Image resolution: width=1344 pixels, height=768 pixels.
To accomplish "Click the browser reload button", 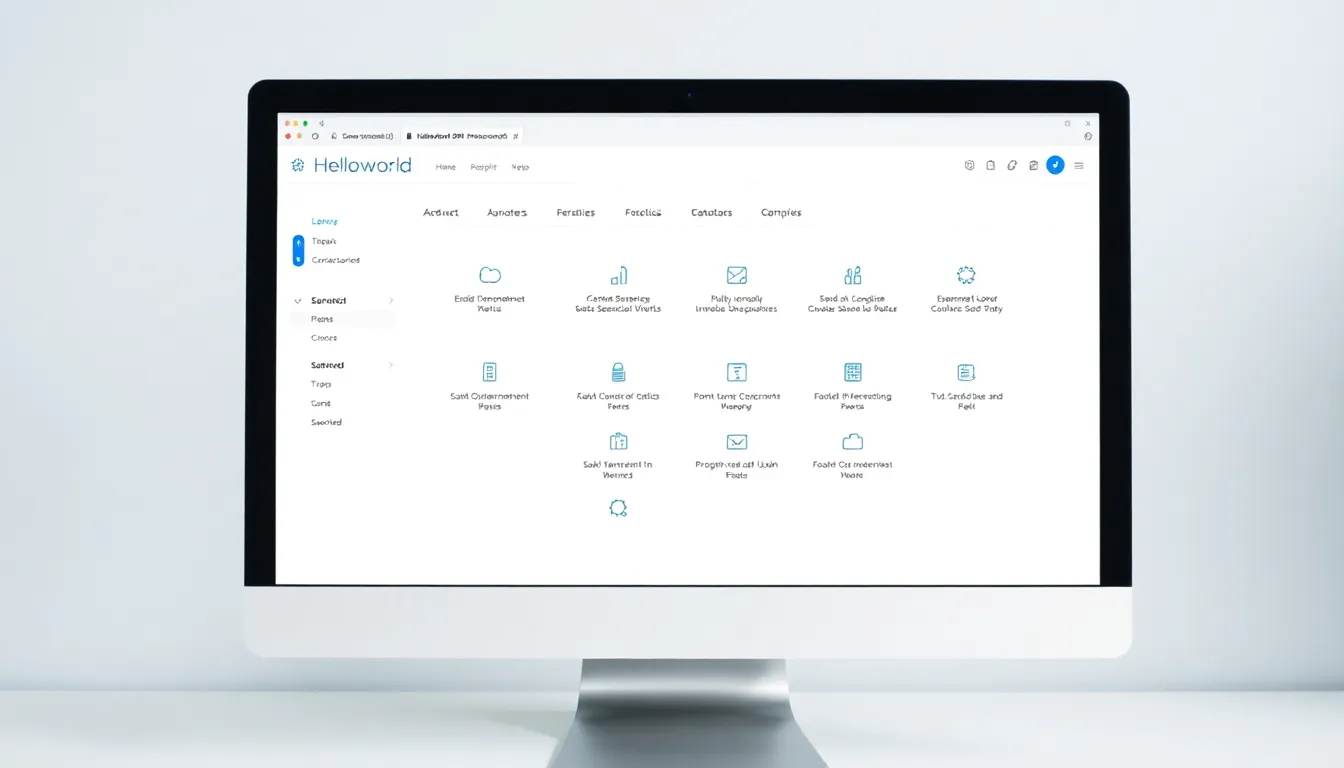I will (315, 136).
